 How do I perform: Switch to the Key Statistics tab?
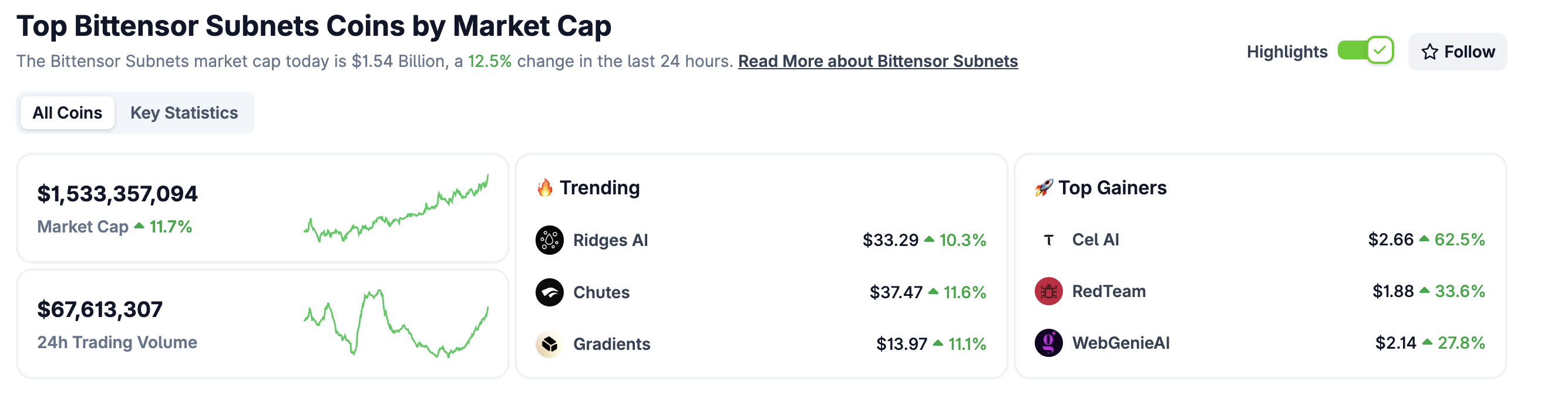point(184,113)
